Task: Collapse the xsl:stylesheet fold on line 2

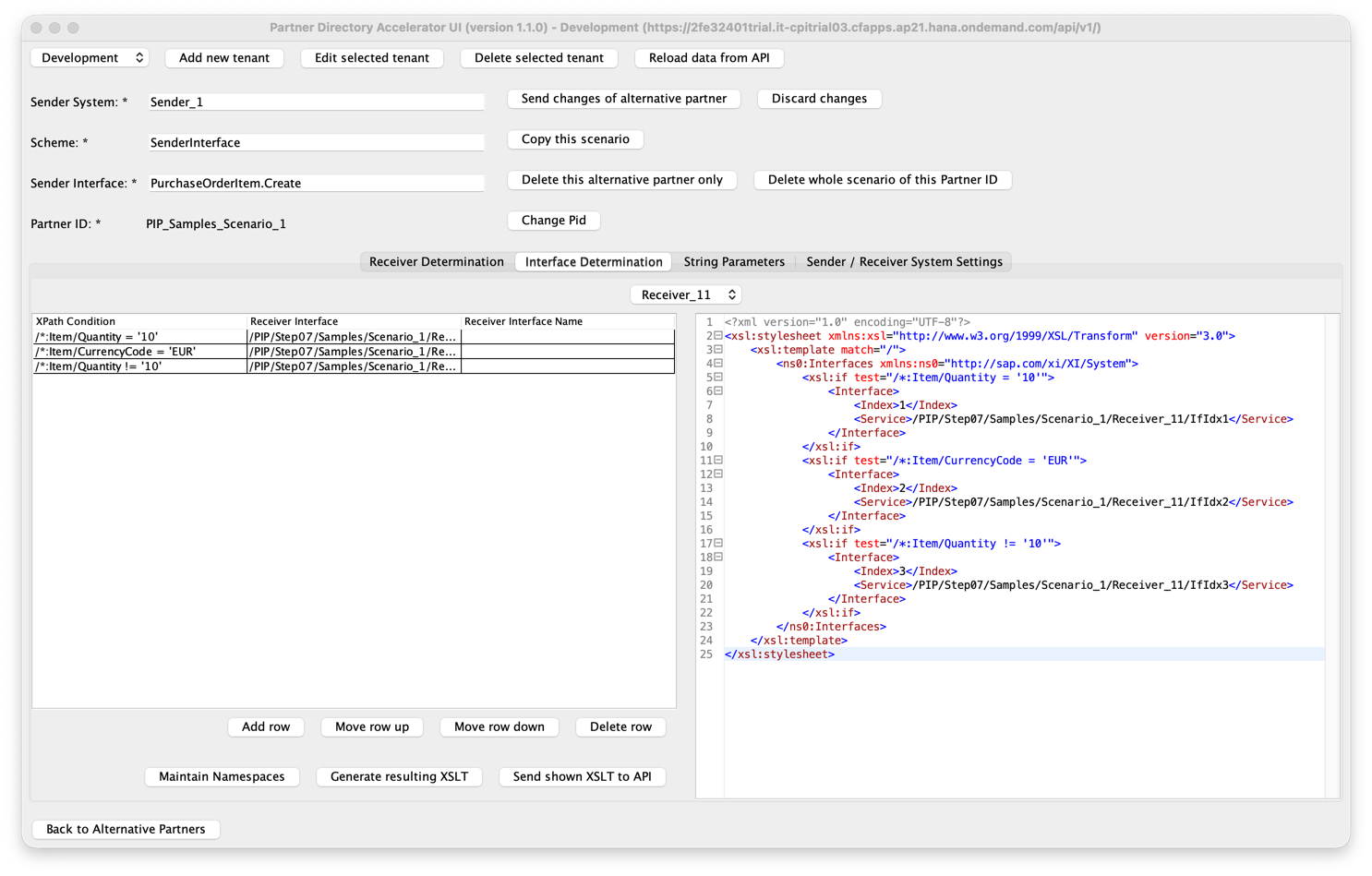Action: click(x=718, y=336)
